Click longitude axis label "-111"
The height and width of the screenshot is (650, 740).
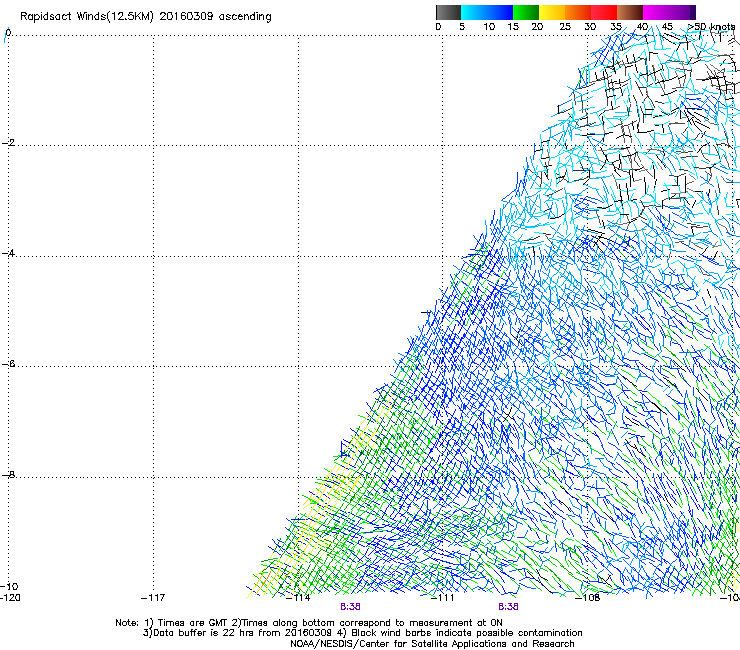pos(443,598)
